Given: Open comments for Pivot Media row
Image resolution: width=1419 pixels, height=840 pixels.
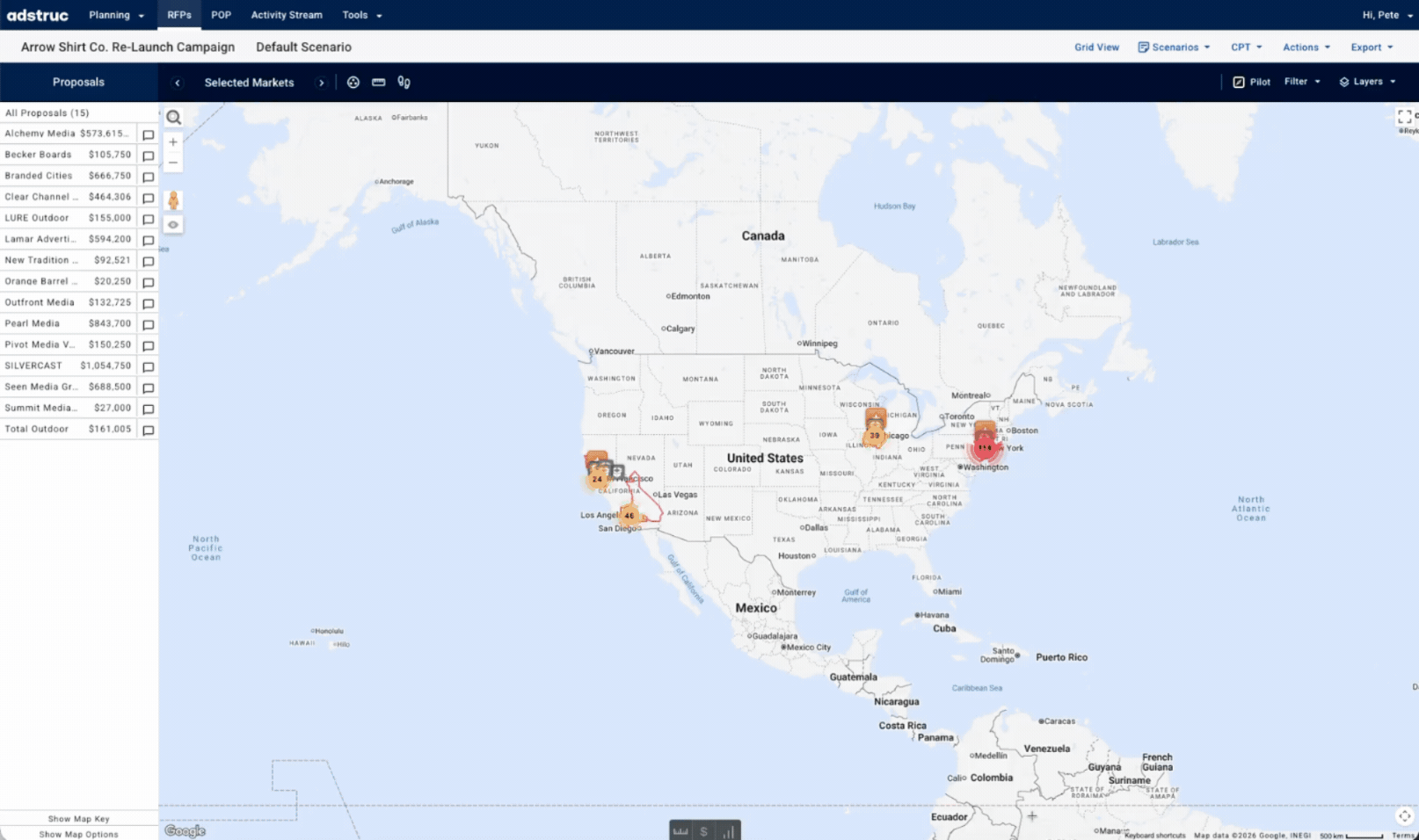Looking at the screenshot, I should click(x=149, y=346).
